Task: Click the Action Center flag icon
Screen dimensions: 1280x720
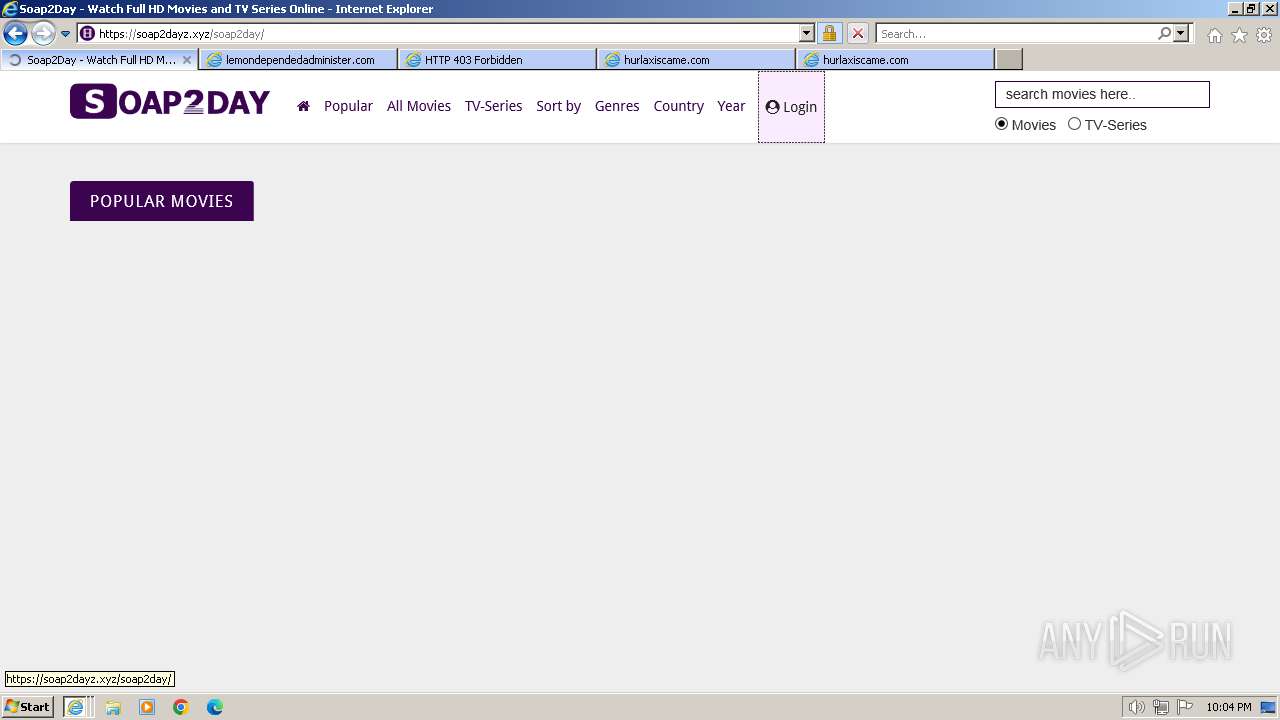Action: [x=1185, y=707]
